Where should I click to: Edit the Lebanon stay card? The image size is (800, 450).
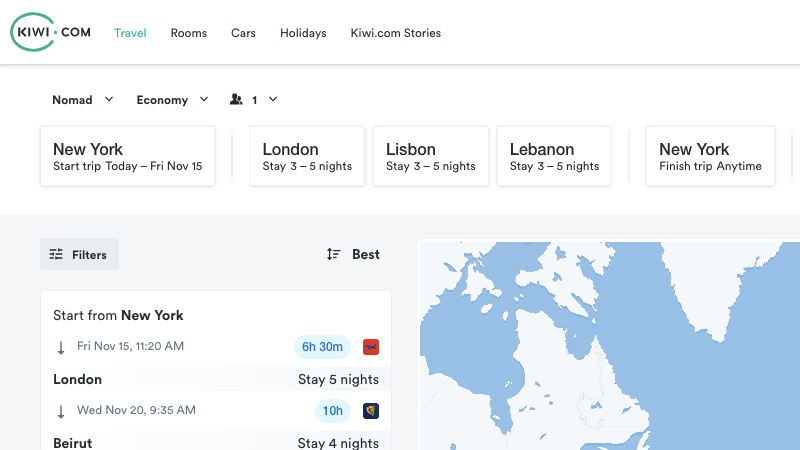554,156
